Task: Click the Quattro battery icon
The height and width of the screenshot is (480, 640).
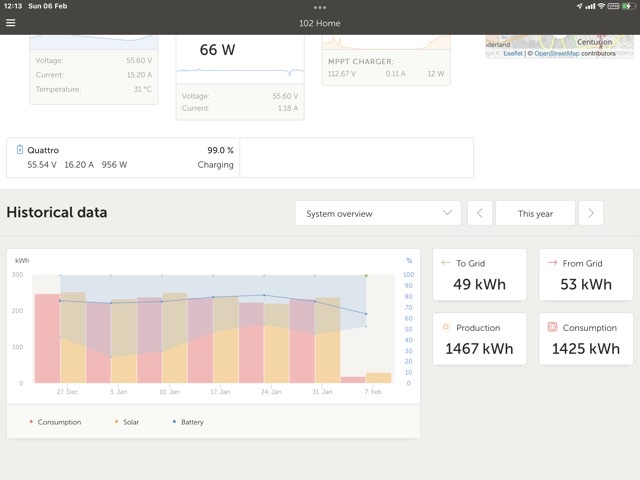Action: click(20, 149)
